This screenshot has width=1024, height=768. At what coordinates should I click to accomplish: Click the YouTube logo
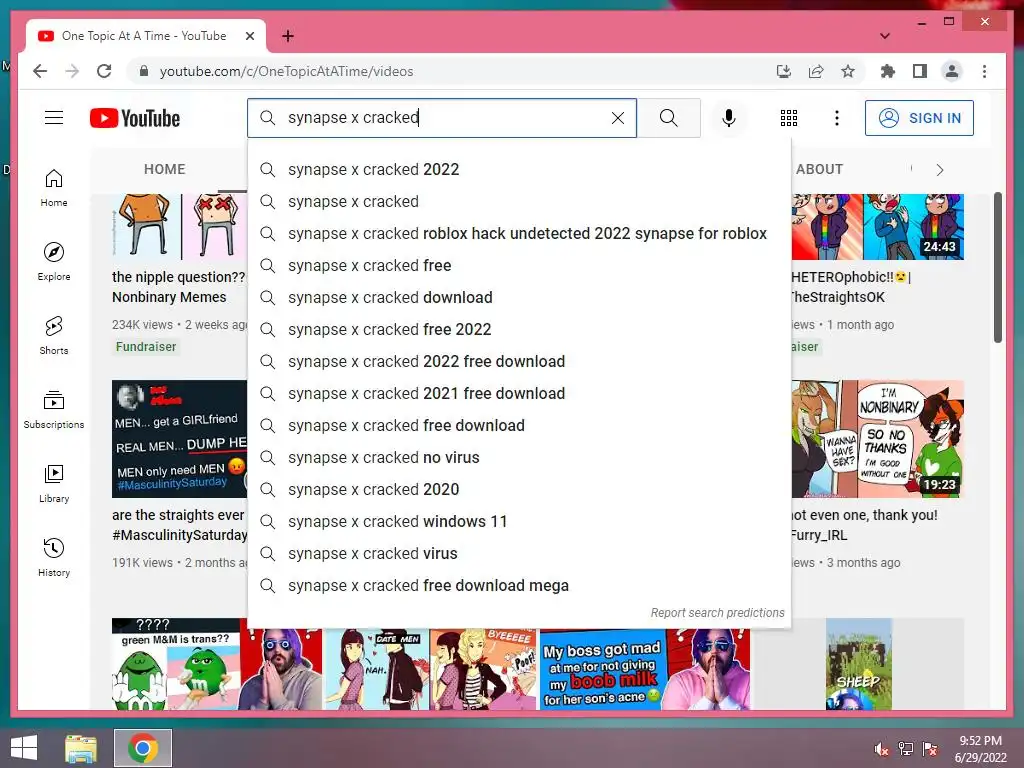135,118
